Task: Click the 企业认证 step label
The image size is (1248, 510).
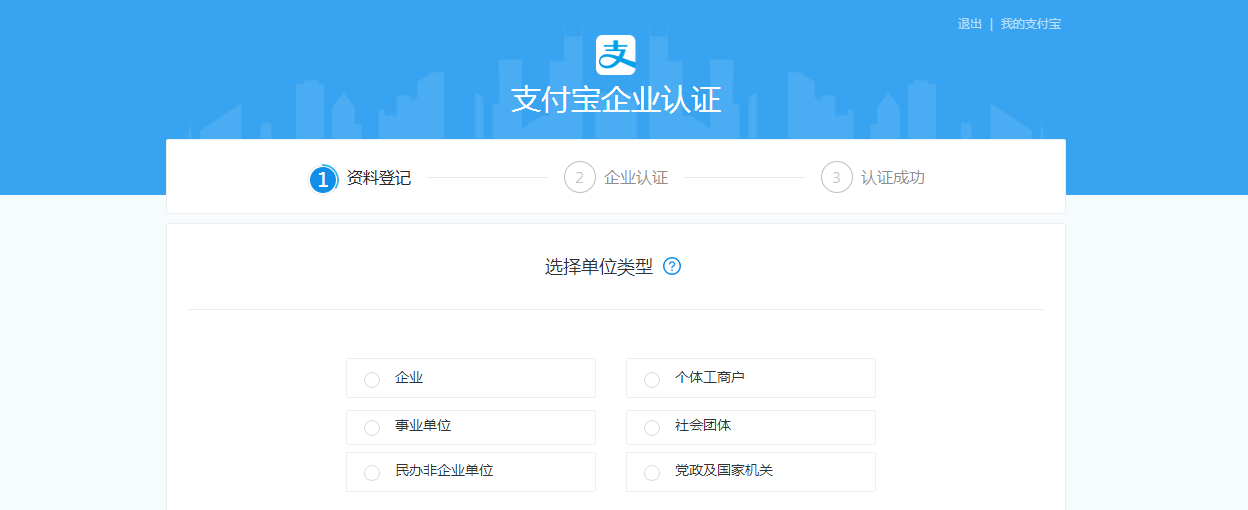Action: click(x=636, y=178)
